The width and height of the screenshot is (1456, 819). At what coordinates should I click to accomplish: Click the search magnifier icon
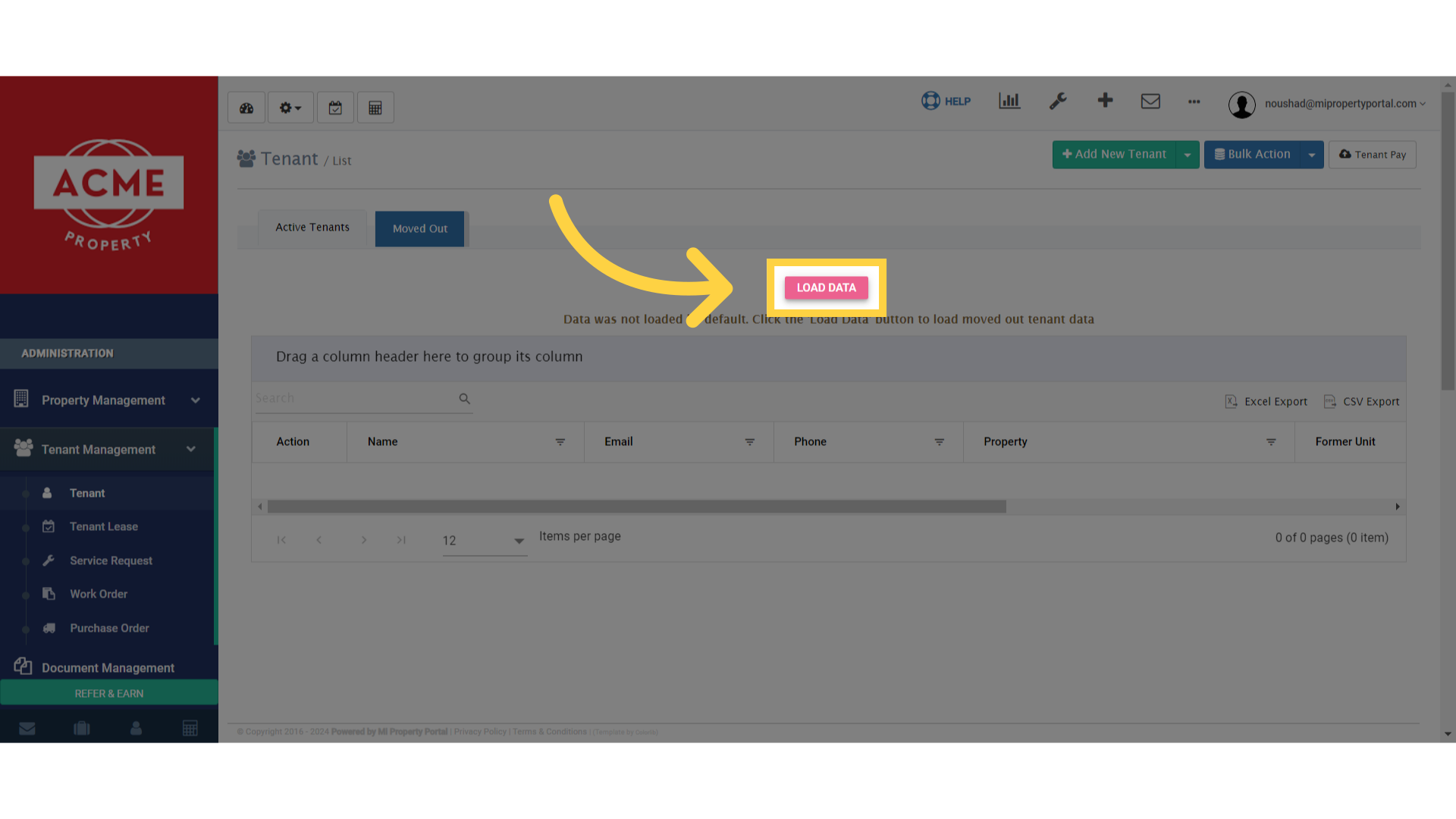tap(465, 399)
